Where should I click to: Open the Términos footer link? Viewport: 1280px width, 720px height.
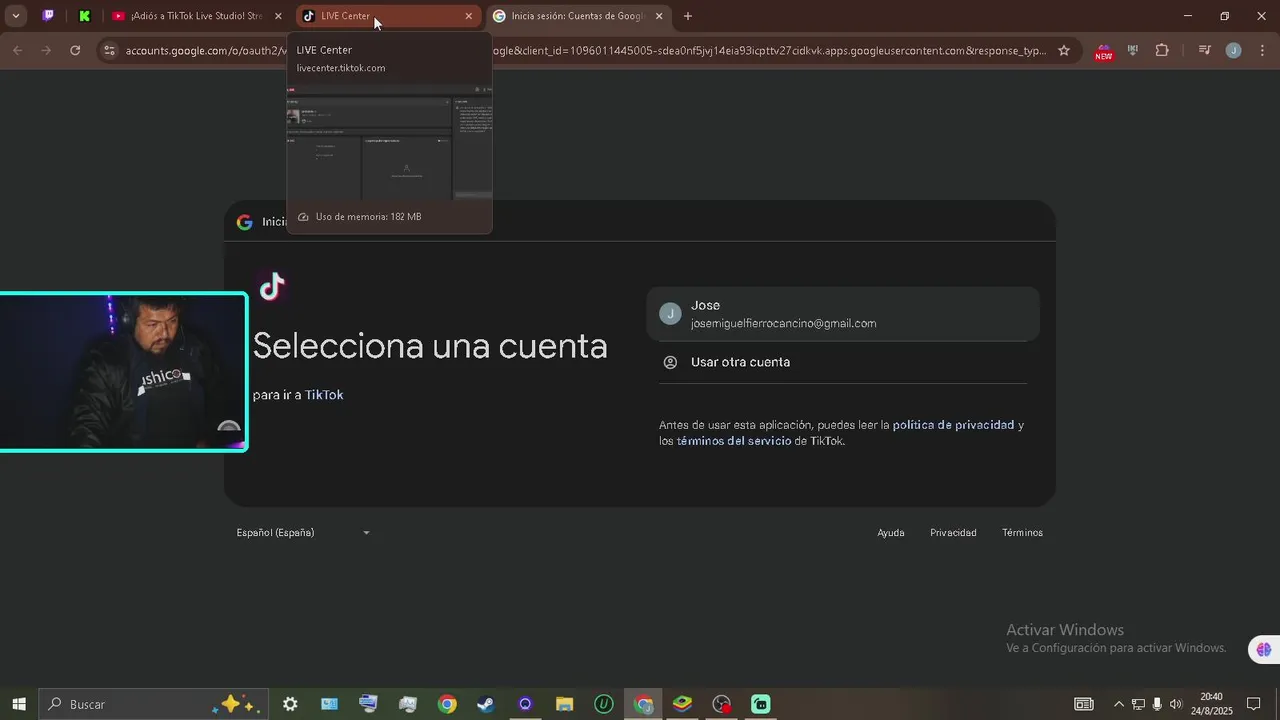[1022, 533]
